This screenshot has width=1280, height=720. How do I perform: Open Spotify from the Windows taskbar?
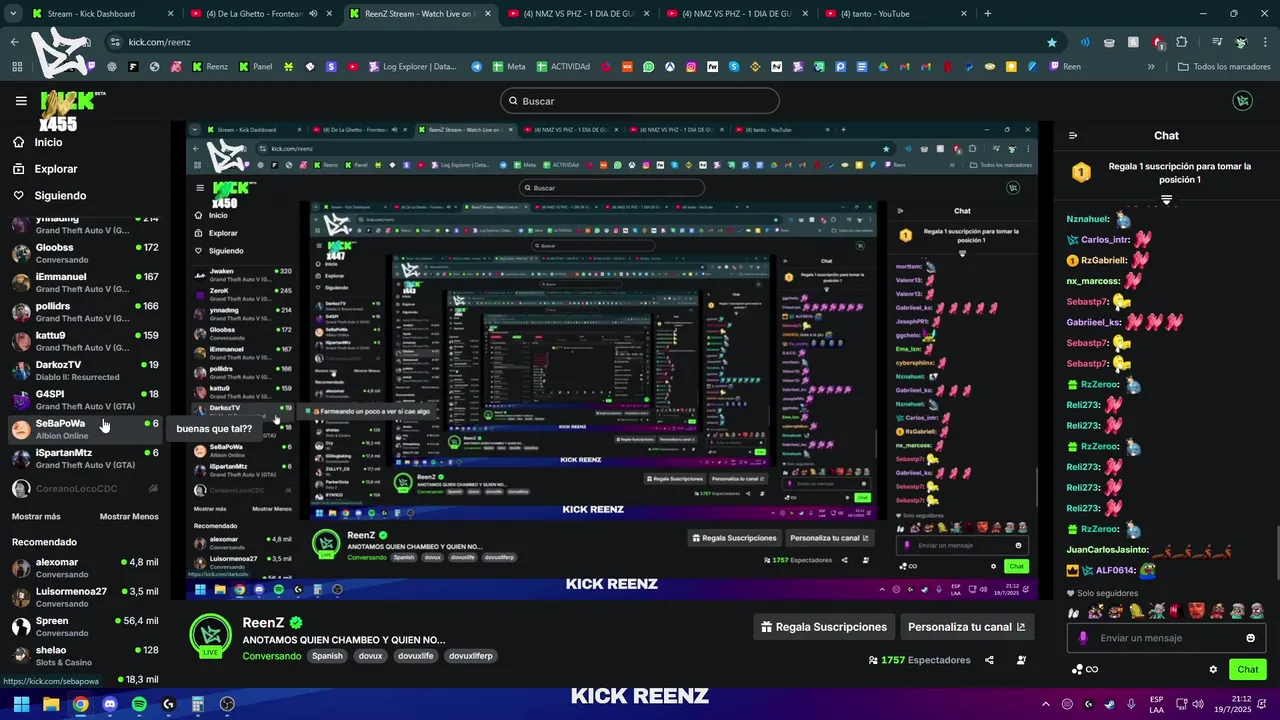[x=139, y=704]
